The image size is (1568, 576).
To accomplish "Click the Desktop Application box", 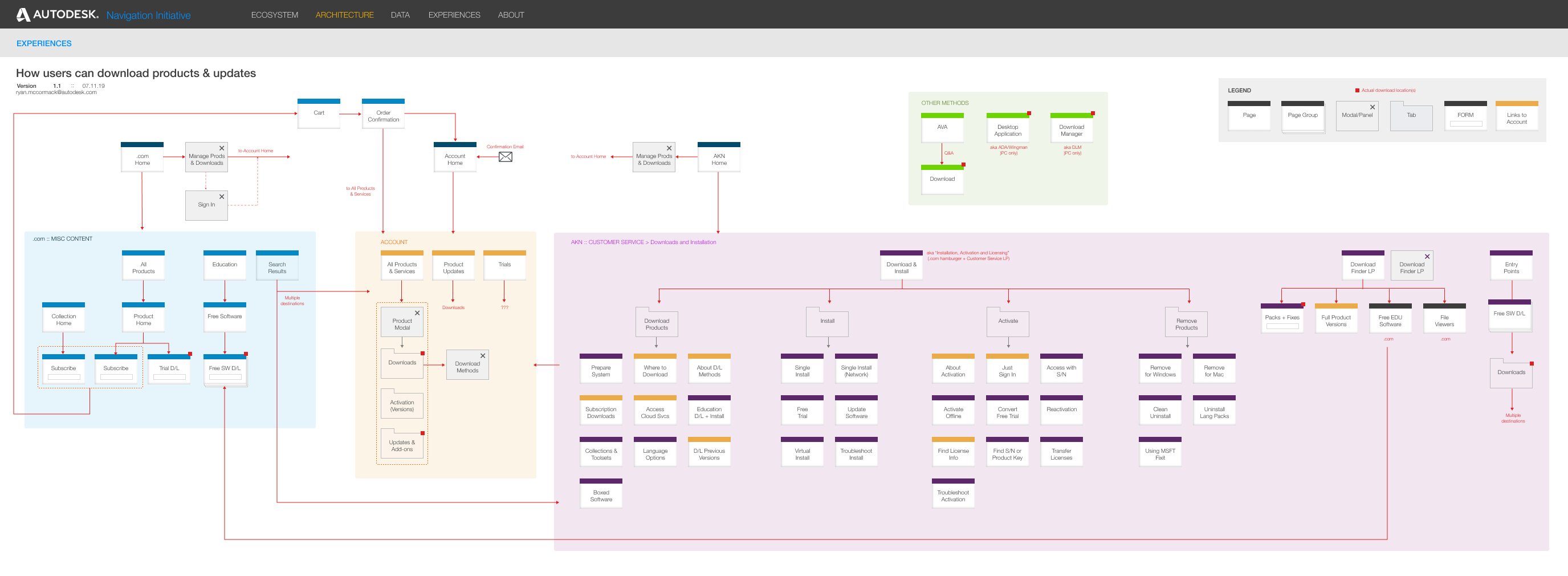I will click(1007, 129).
